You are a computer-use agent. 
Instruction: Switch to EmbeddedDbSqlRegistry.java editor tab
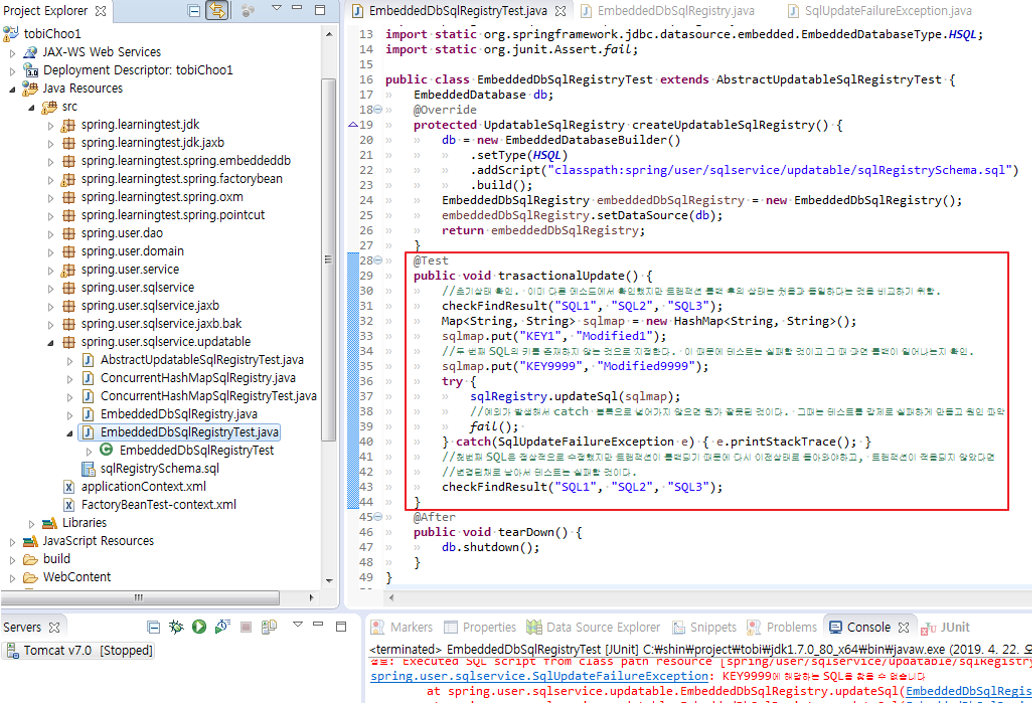[675, 11]
